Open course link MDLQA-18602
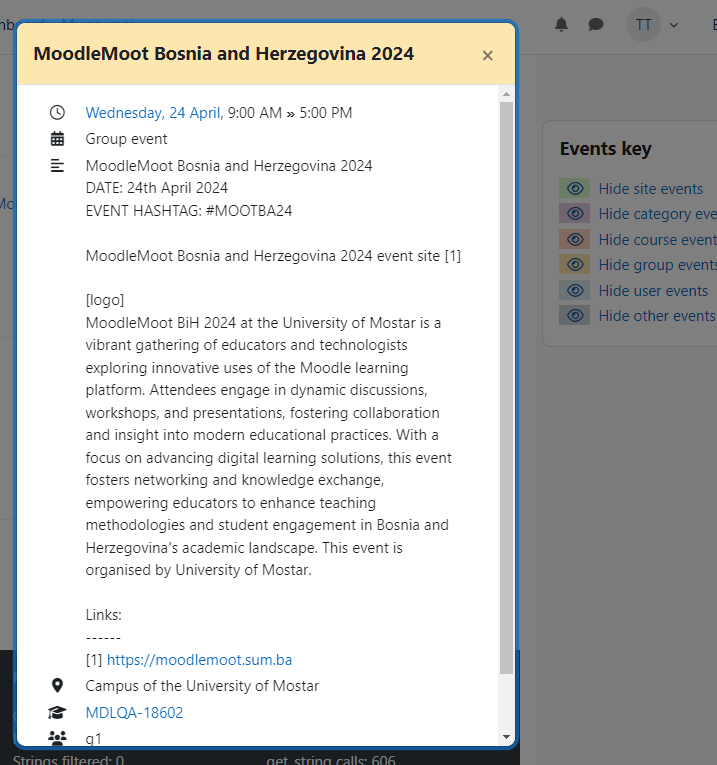The width and height of the screenshot is (717, 765). (134, 713)
